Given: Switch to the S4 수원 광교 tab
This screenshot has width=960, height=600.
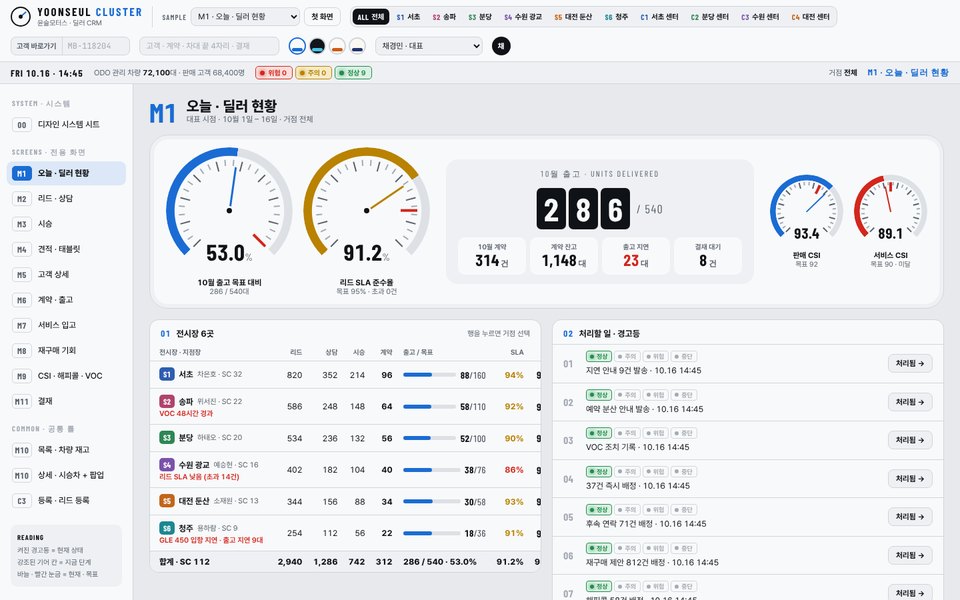Looking at the screenshot, I should pyautogui.click(x=523, y=17).
